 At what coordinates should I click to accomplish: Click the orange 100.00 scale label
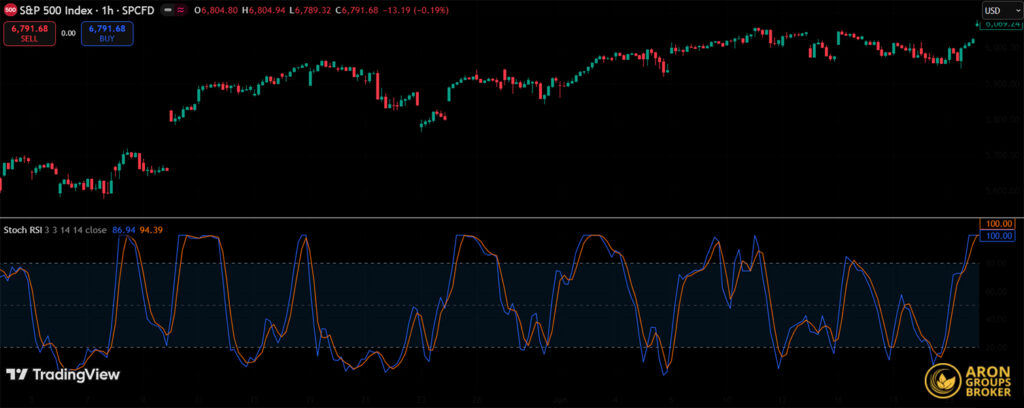pos(998,224)
